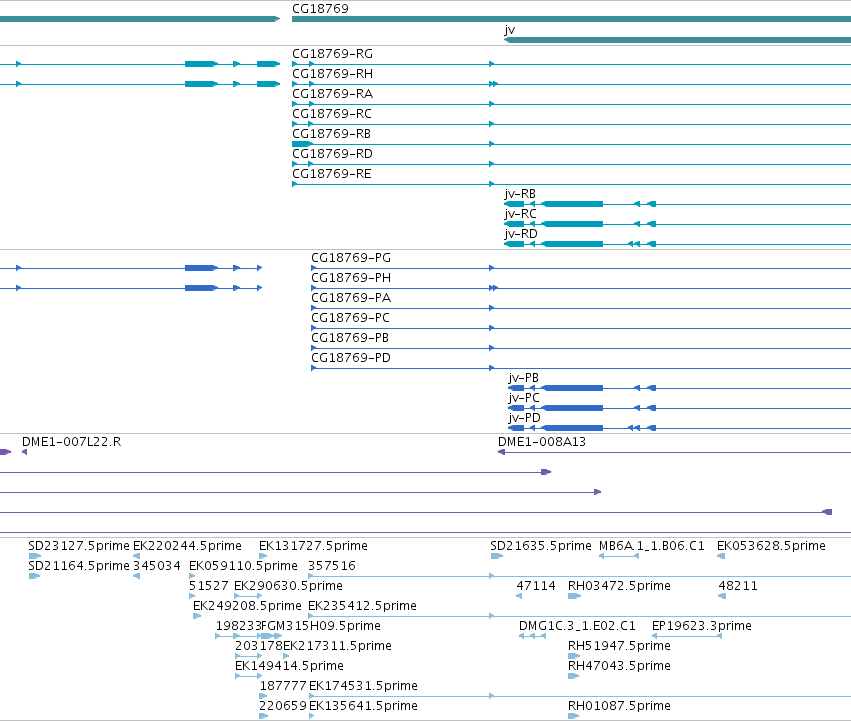Click protein CG18769-PC label
This screenshot has width=851, height=721.
point(350,318)
